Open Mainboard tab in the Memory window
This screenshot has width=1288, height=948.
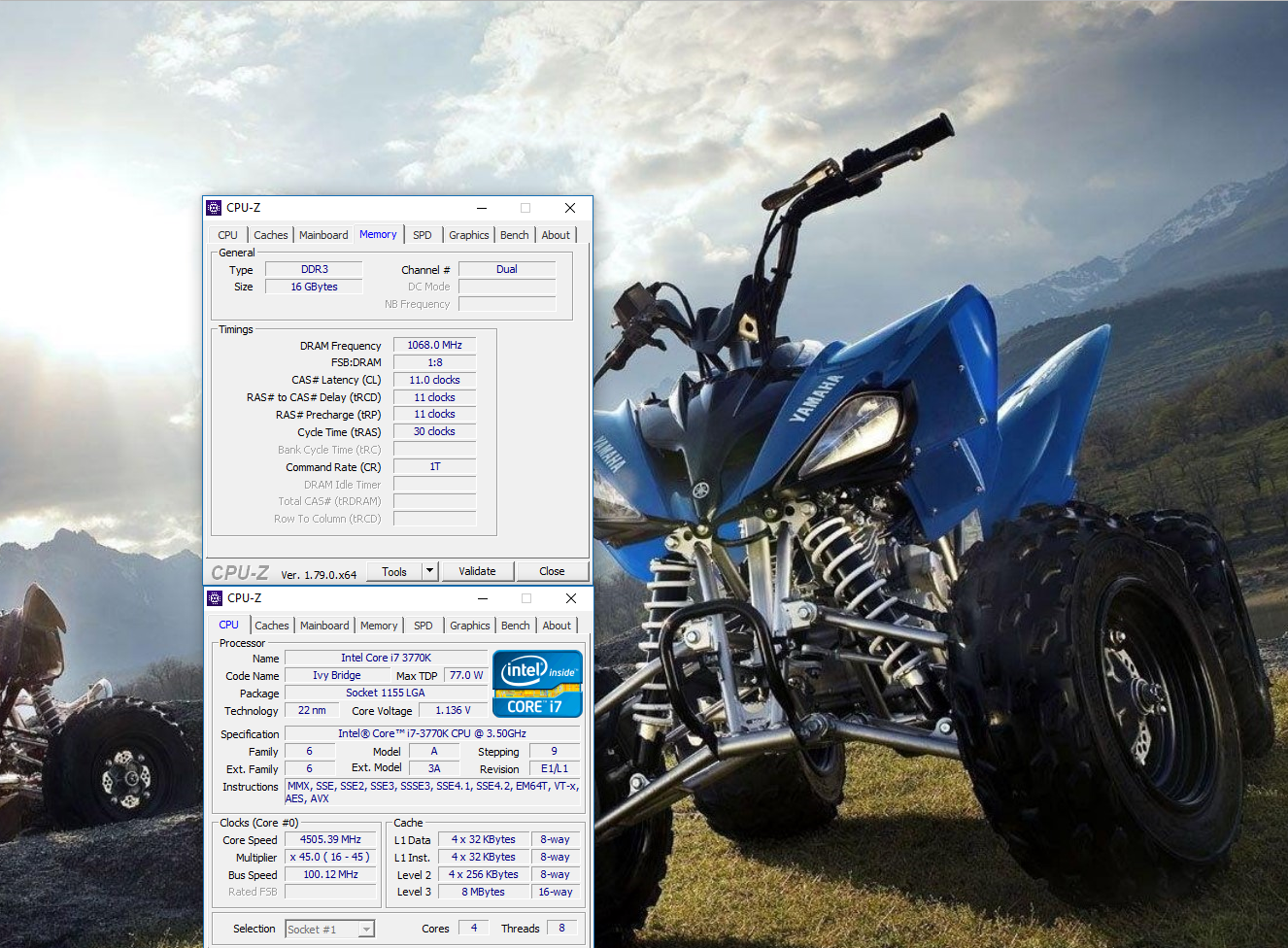[x=323, y=235]
